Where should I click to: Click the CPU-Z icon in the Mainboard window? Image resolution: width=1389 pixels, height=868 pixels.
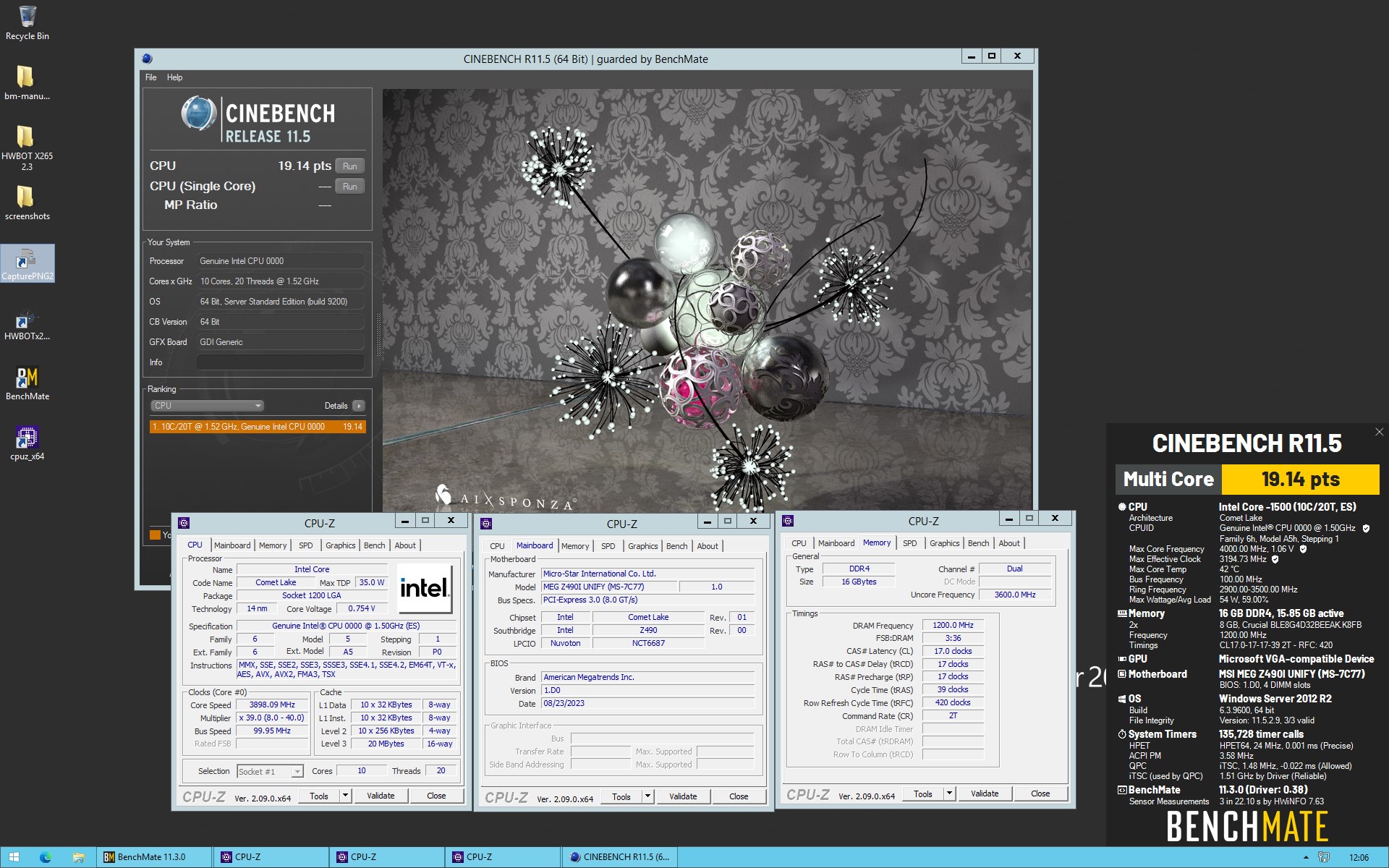(486, 523)
